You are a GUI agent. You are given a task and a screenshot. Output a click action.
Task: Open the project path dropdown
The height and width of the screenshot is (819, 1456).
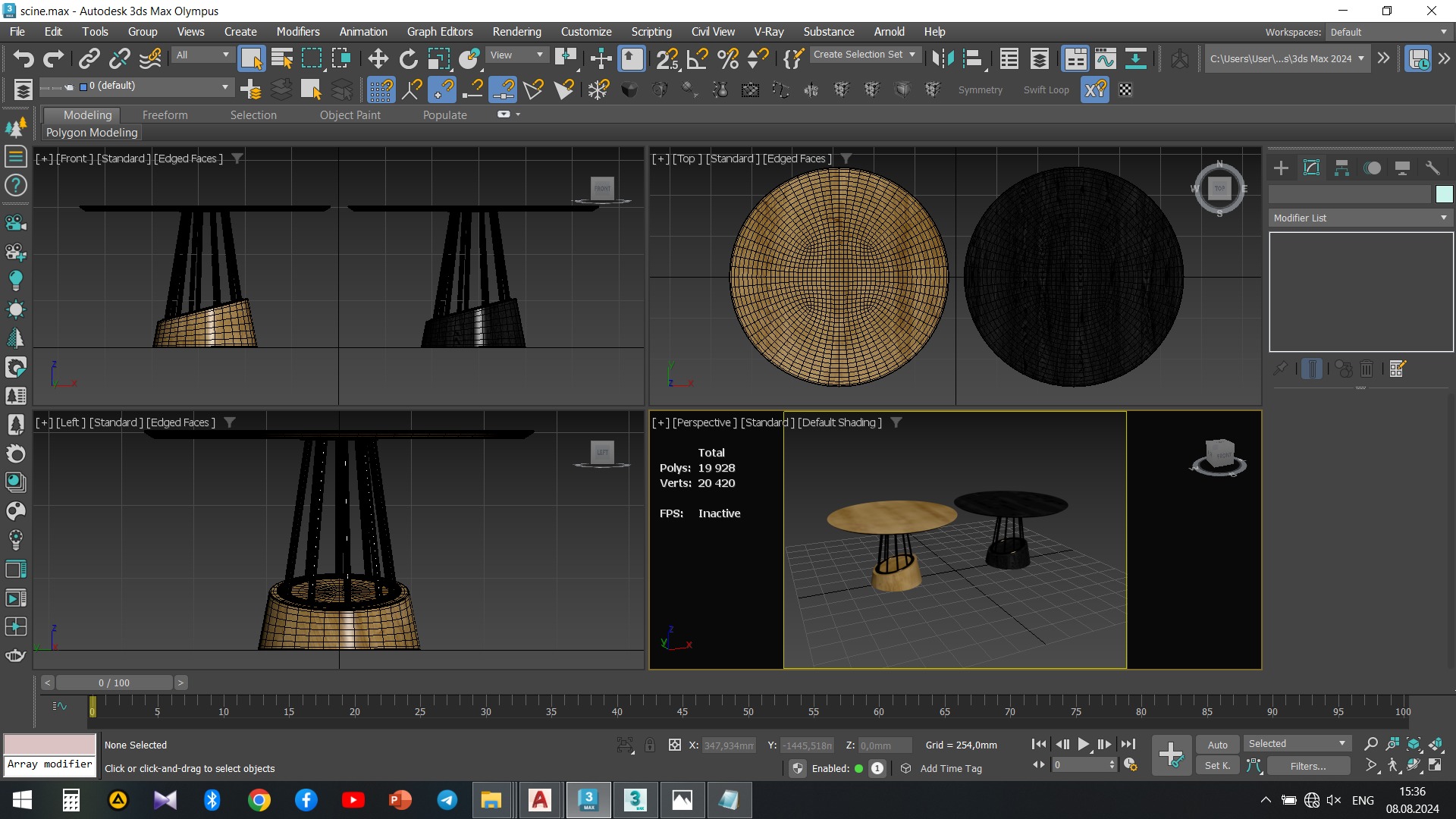pos(1287,58)
